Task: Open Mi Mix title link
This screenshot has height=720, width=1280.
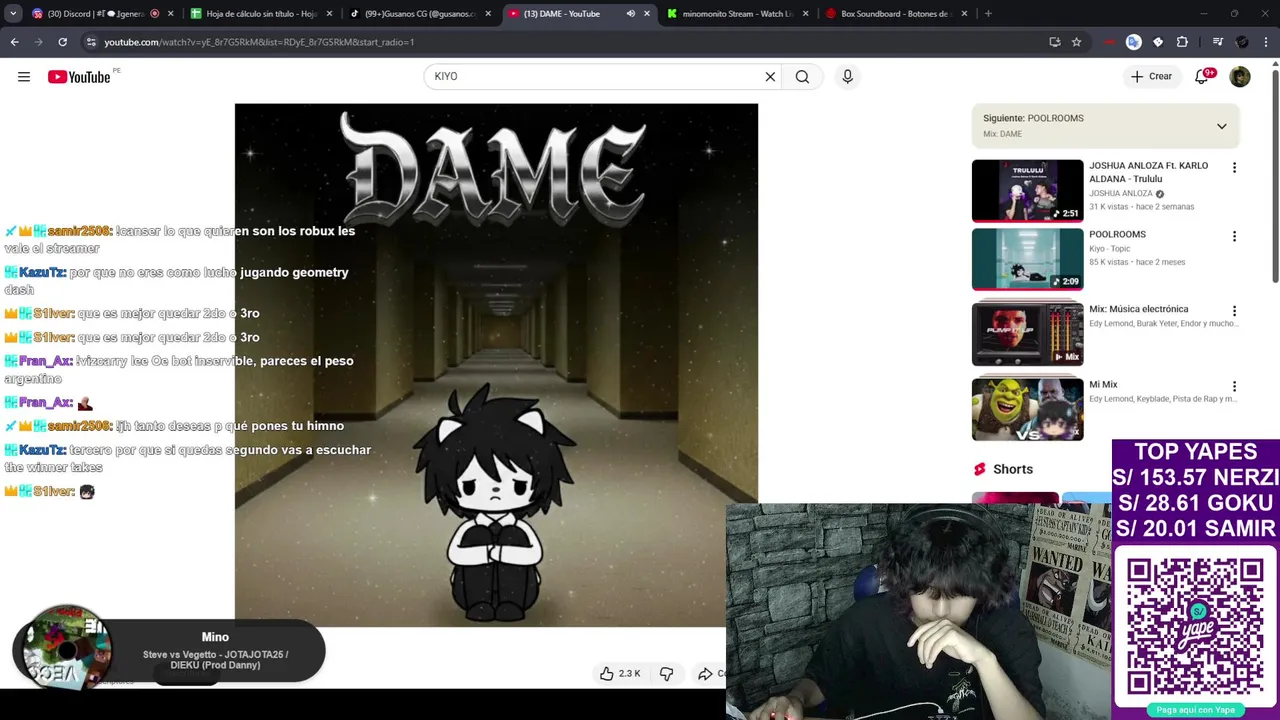Action: pyautogui.click(x=1103, y=385)
